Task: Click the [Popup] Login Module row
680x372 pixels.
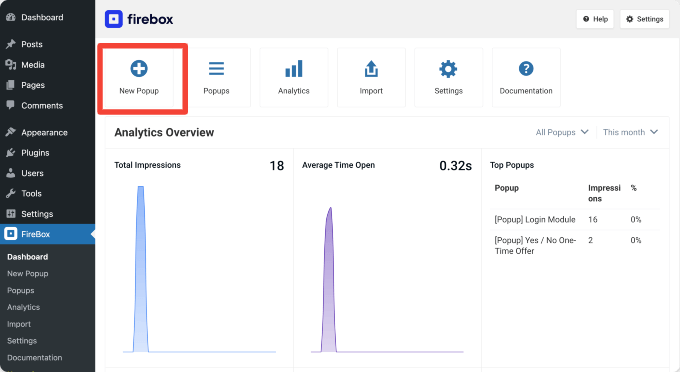Action: click(575, 219)
